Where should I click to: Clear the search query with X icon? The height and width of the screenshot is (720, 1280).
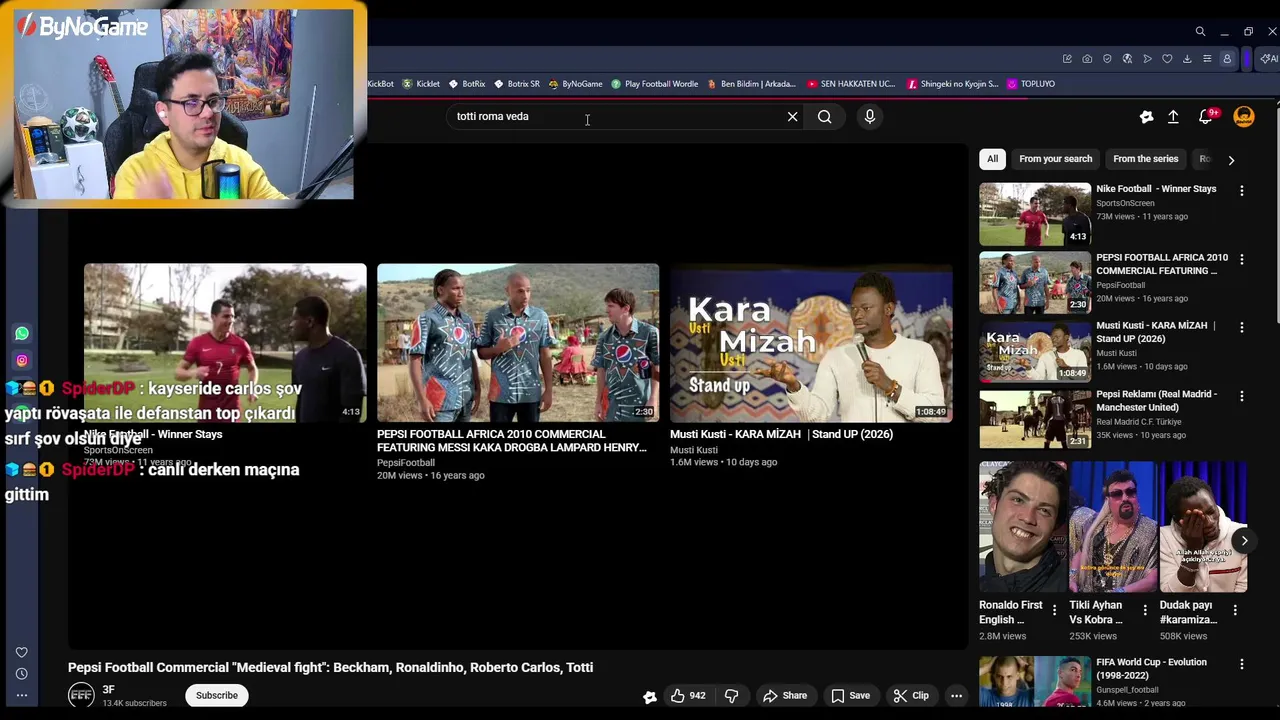[x=792, y=117]
